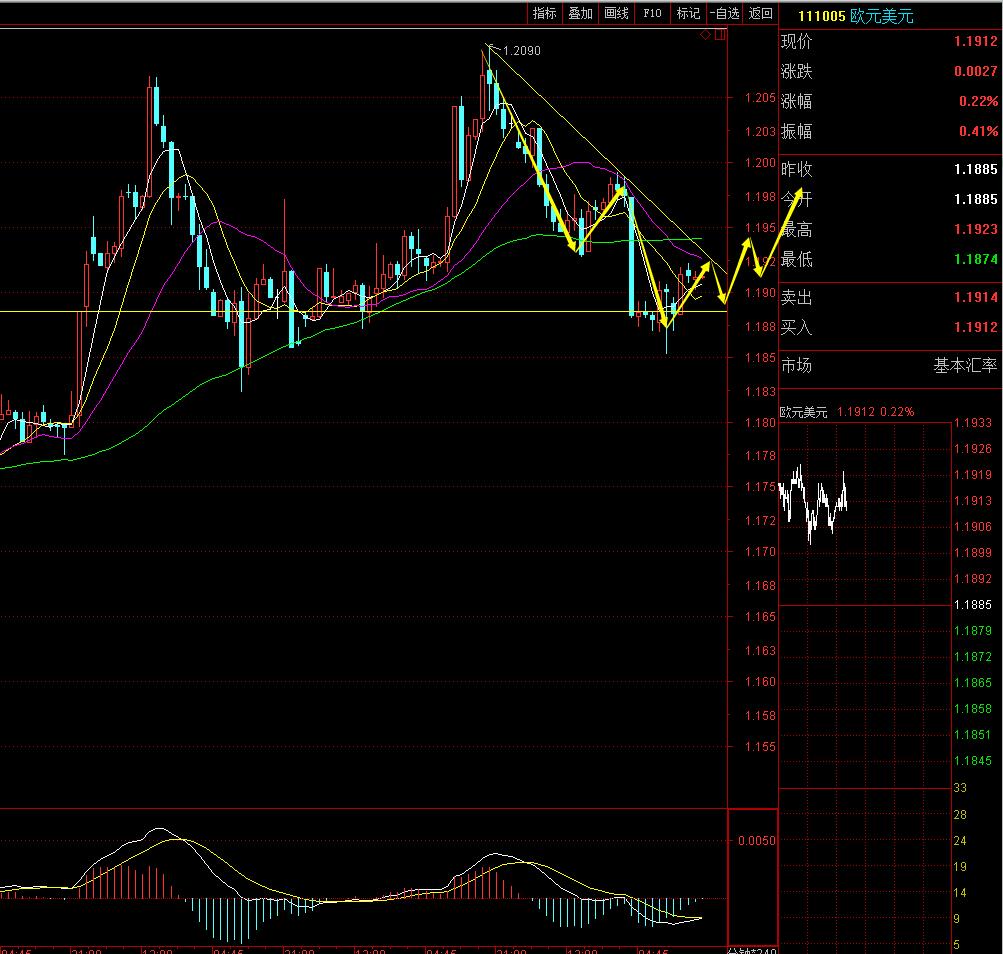1003x954 pixels.
Task: Click the 返回 back button
Action: [761, 13]
